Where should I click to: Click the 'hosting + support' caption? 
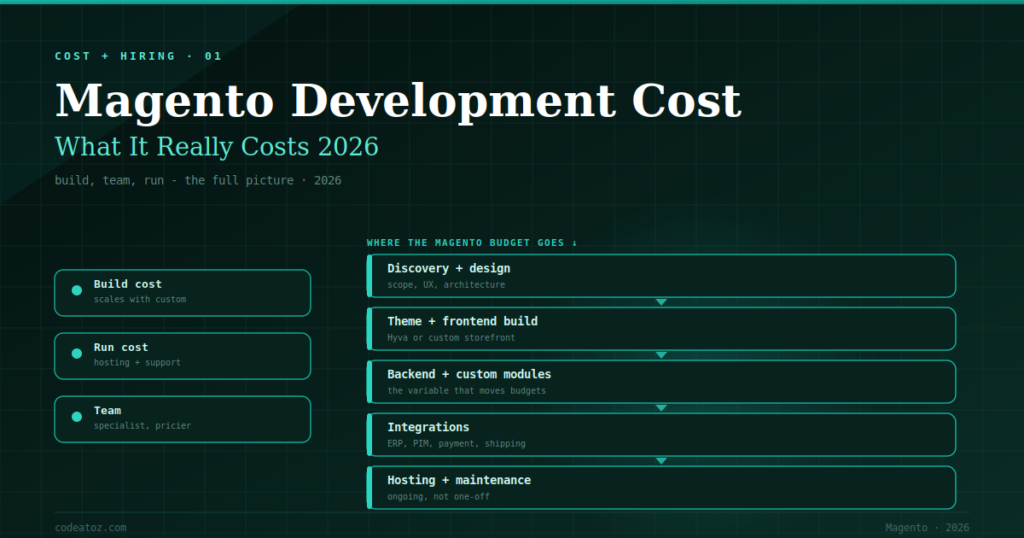pos(137,362)
